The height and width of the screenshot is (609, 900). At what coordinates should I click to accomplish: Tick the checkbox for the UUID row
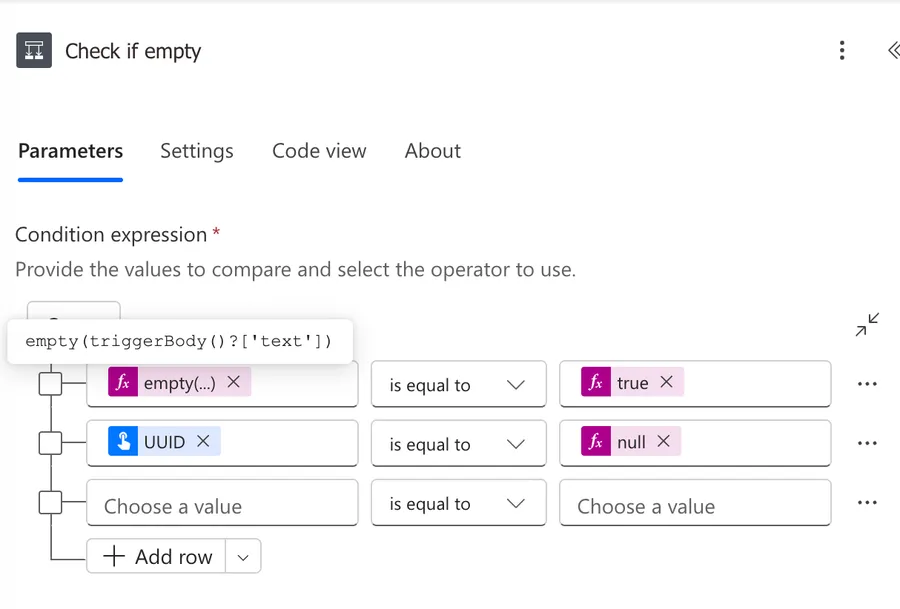tap(50, 443)
